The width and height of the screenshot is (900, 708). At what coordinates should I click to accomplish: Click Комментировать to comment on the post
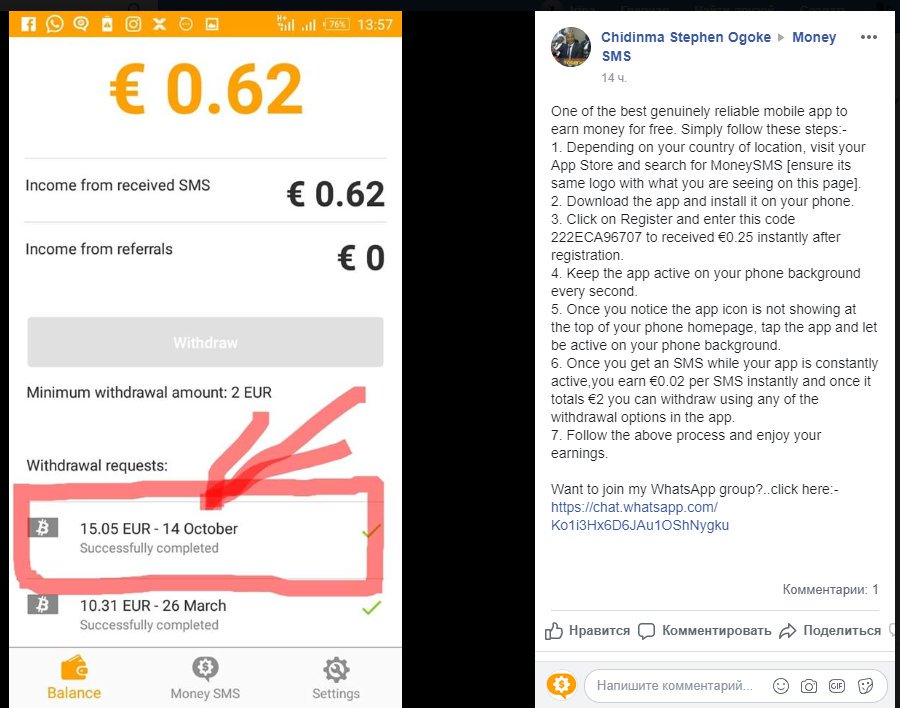pyautogui.click(x=705, y=630)
